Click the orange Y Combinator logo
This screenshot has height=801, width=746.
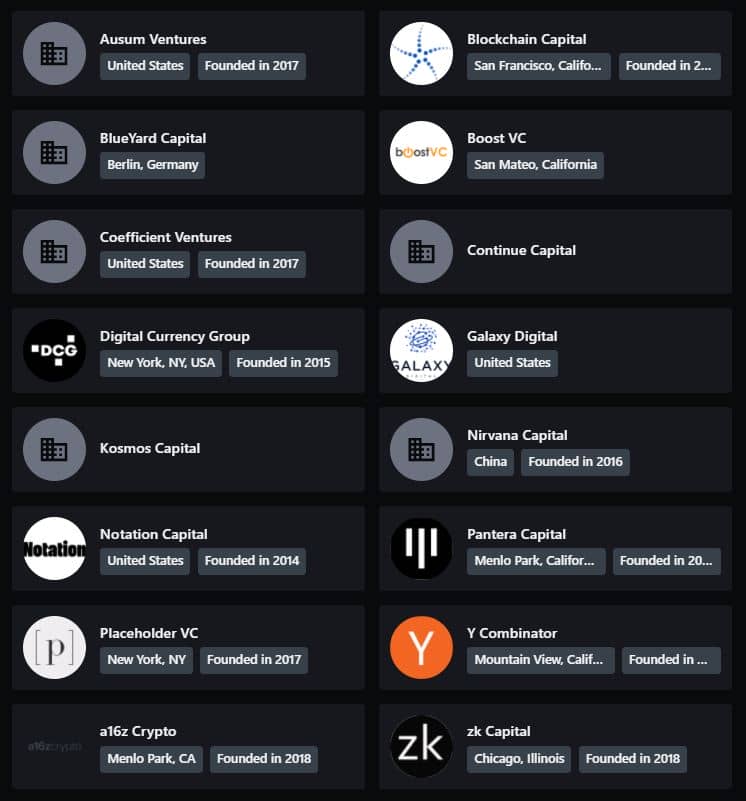click(x=421, y=647)
